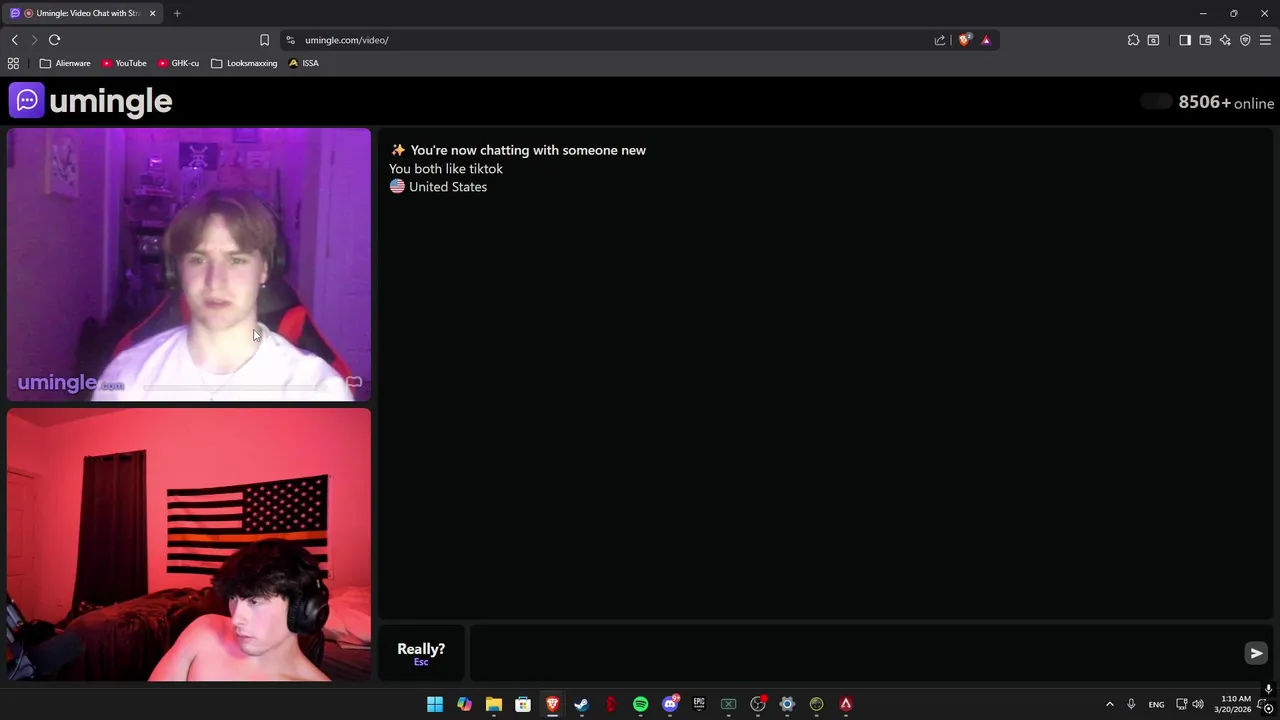Image resolution: width=1280 pixels, height=720 pixels.
Task: Open the Brave Wallet icon
Action: coord(1205,40)
